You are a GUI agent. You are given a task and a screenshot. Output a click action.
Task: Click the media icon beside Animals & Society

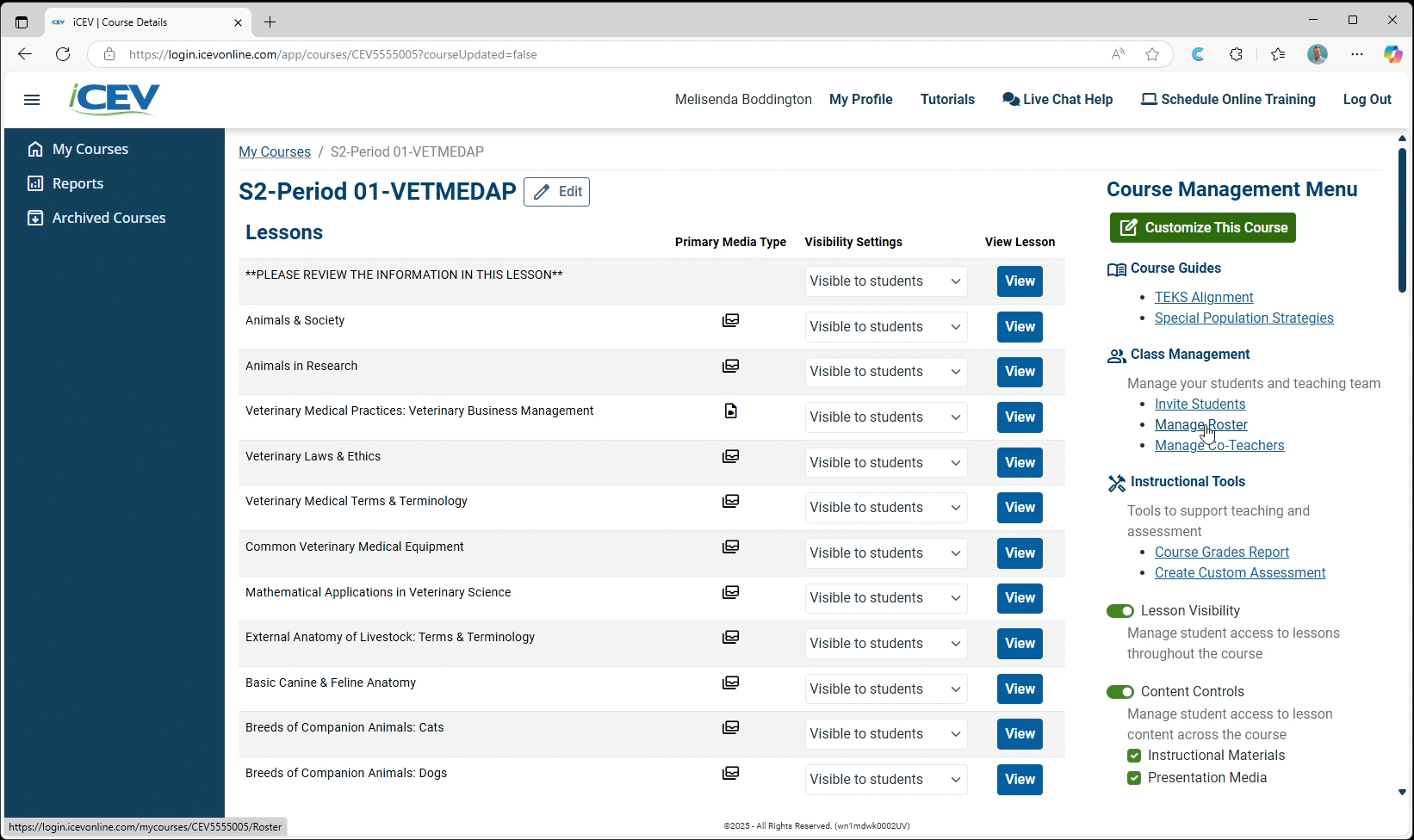point(730,320)
